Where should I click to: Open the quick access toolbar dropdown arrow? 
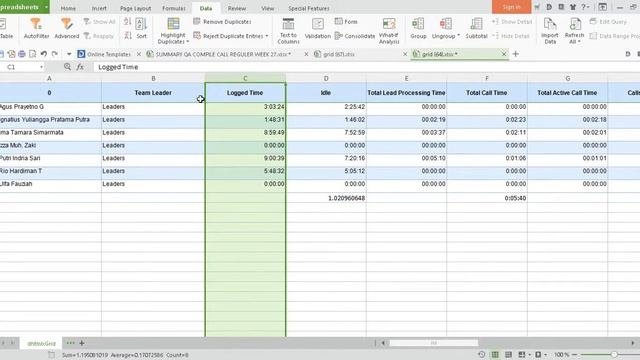click(69, 54)
